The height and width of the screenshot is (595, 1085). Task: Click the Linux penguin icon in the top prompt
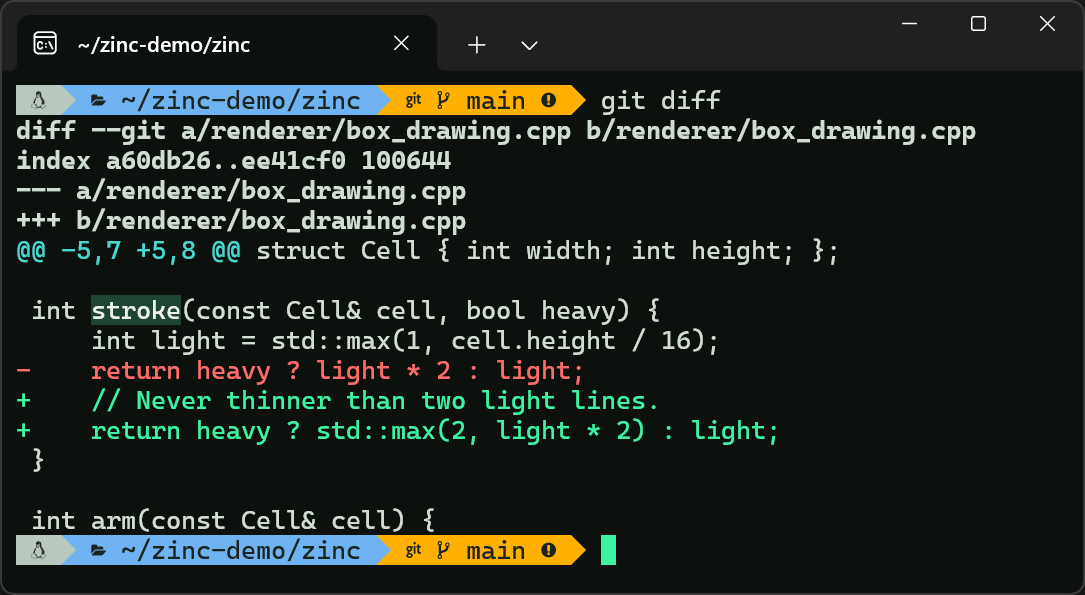[39, 101]
